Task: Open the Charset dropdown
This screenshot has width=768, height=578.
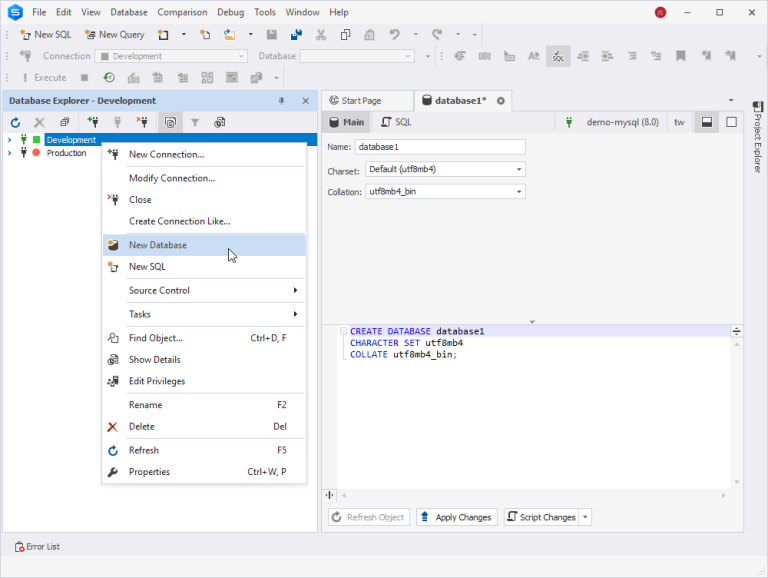Action: (x=519, y=169)
